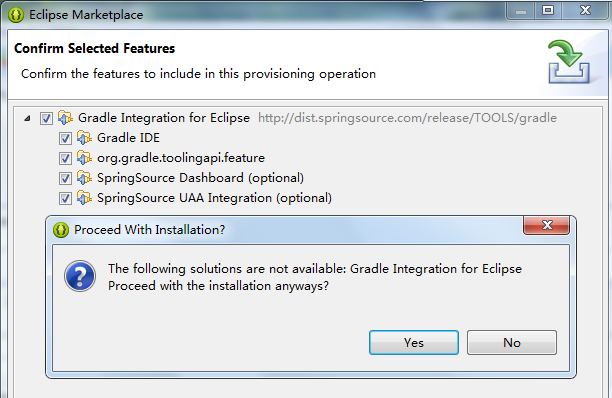This screenshot has height=398, width=612.
Task: Click the org.gradle.toolingapi.feature icon
Action: [x=84, y=158]
